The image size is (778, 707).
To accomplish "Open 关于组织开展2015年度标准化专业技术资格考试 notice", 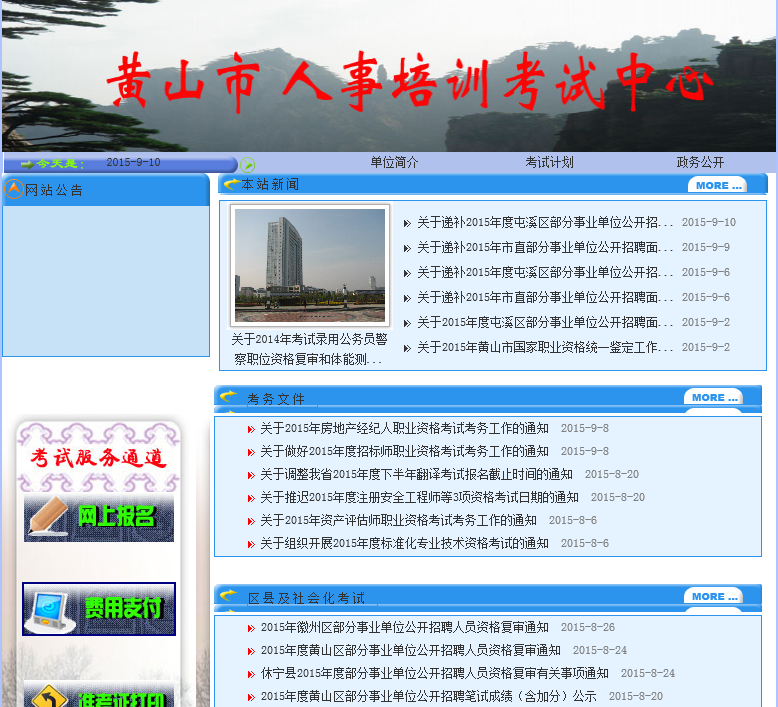I will pyautogui.click(x=404, y=543).
